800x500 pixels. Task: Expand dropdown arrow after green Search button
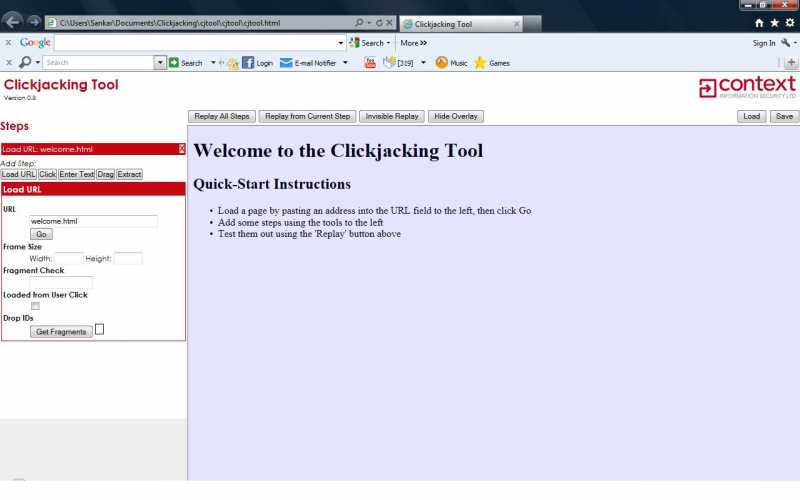213,63
